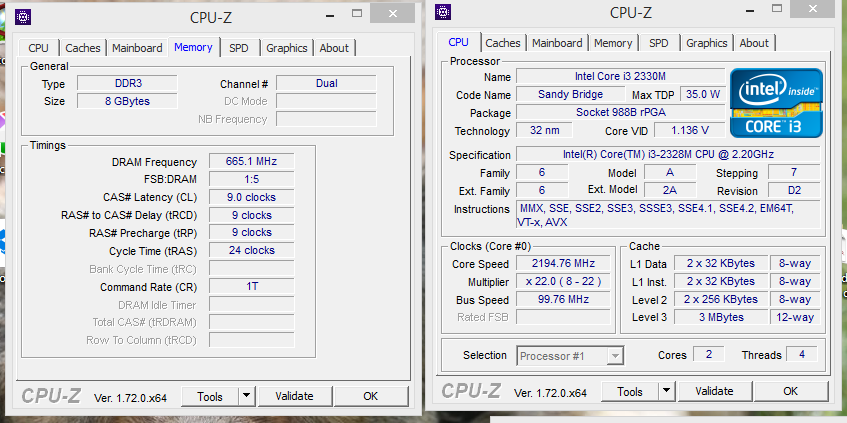Click the 2 x 256 KBytes Level 2 value
Image resolution: width=847 pixels, height=423 pixels.
pos(721,299)
